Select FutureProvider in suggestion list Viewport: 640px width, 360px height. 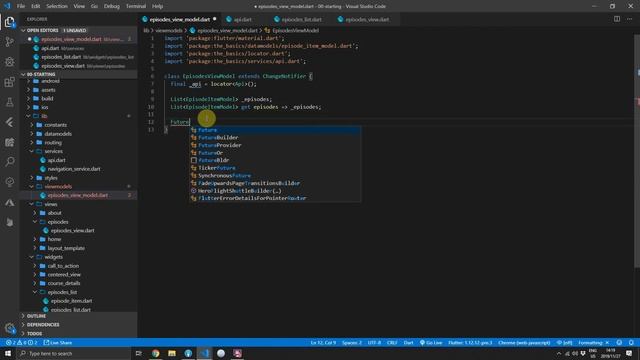[x=275, y=145]
